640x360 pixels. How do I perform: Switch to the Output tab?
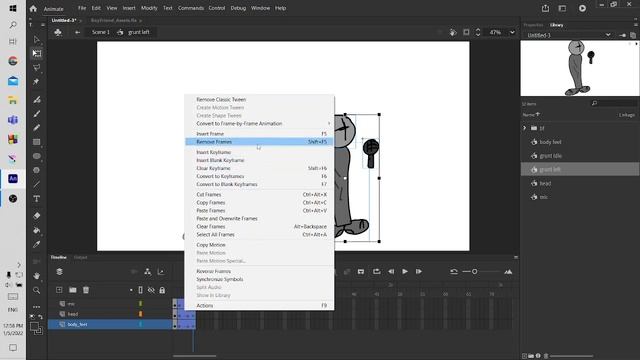(x=80, y=257)
